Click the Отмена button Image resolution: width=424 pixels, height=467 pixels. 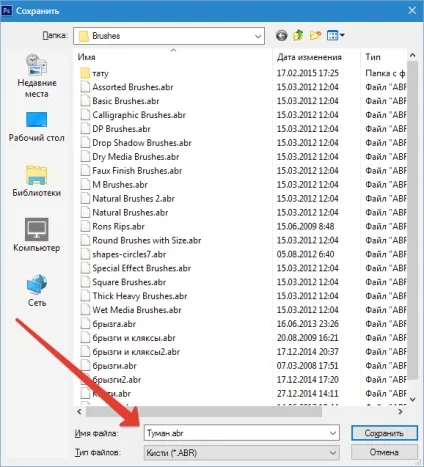click(x=384, y=452)
